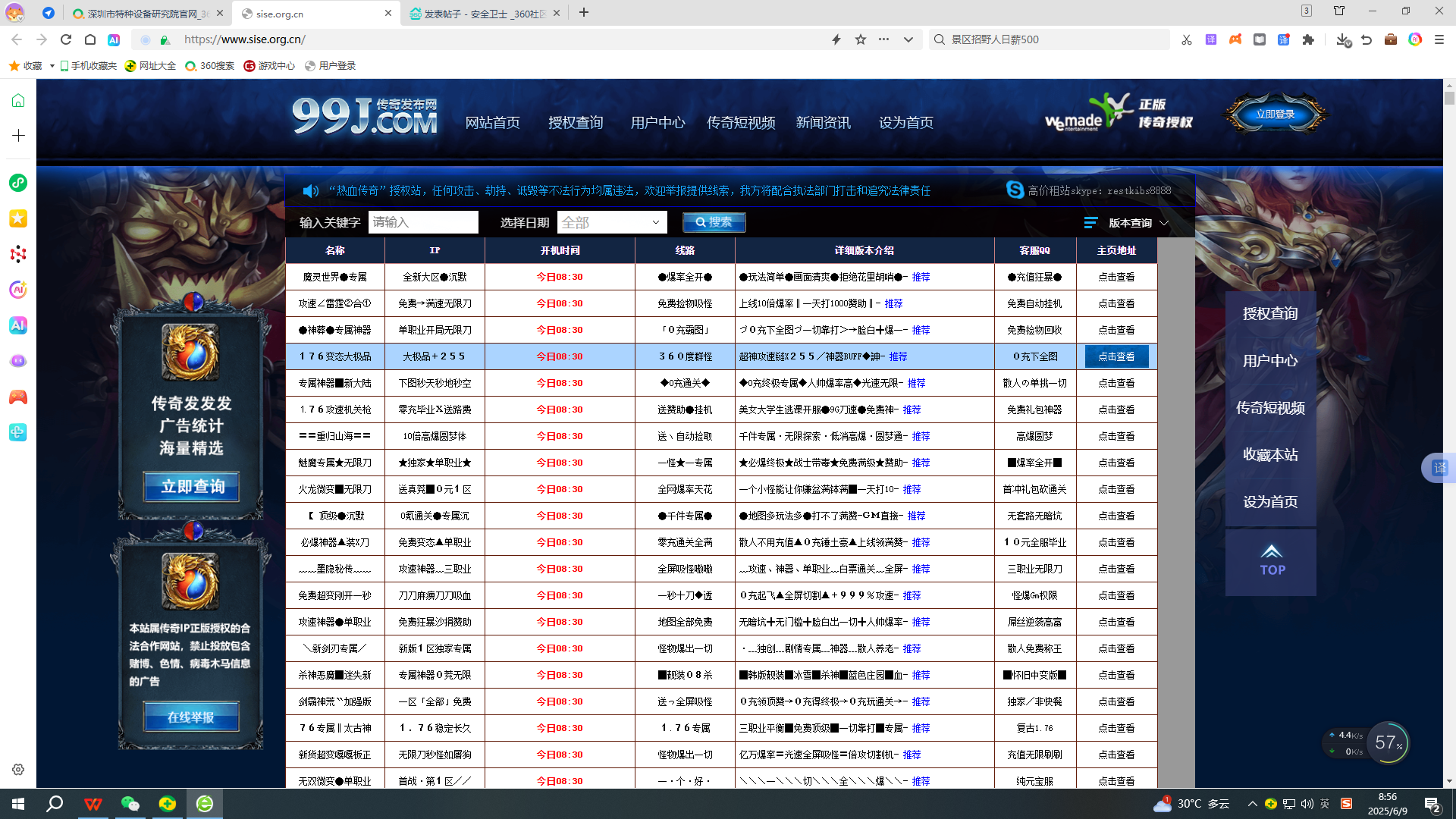Click the 立即登录 login button

click(x=1275, y=115)
